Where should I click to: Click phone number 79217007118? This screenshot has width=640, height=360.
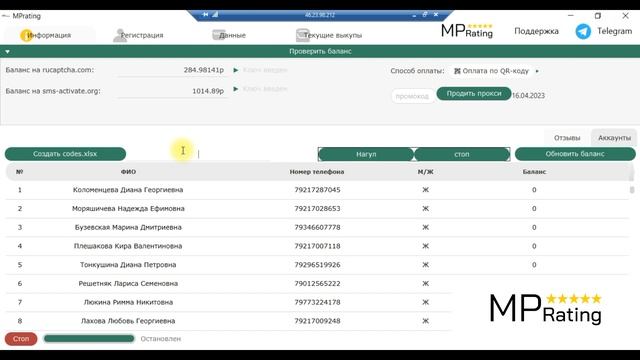point(317,246)
